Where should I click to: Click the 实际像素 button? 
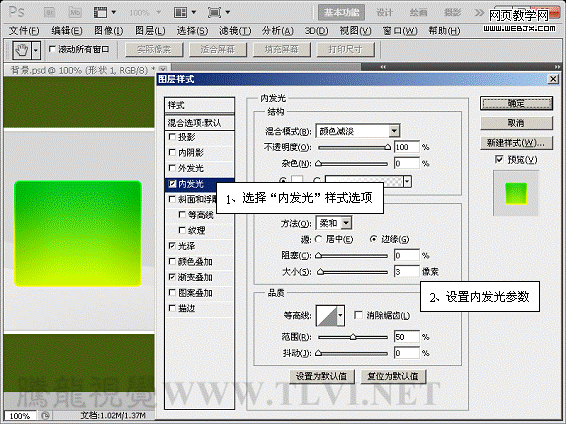[x=154, y=49]
